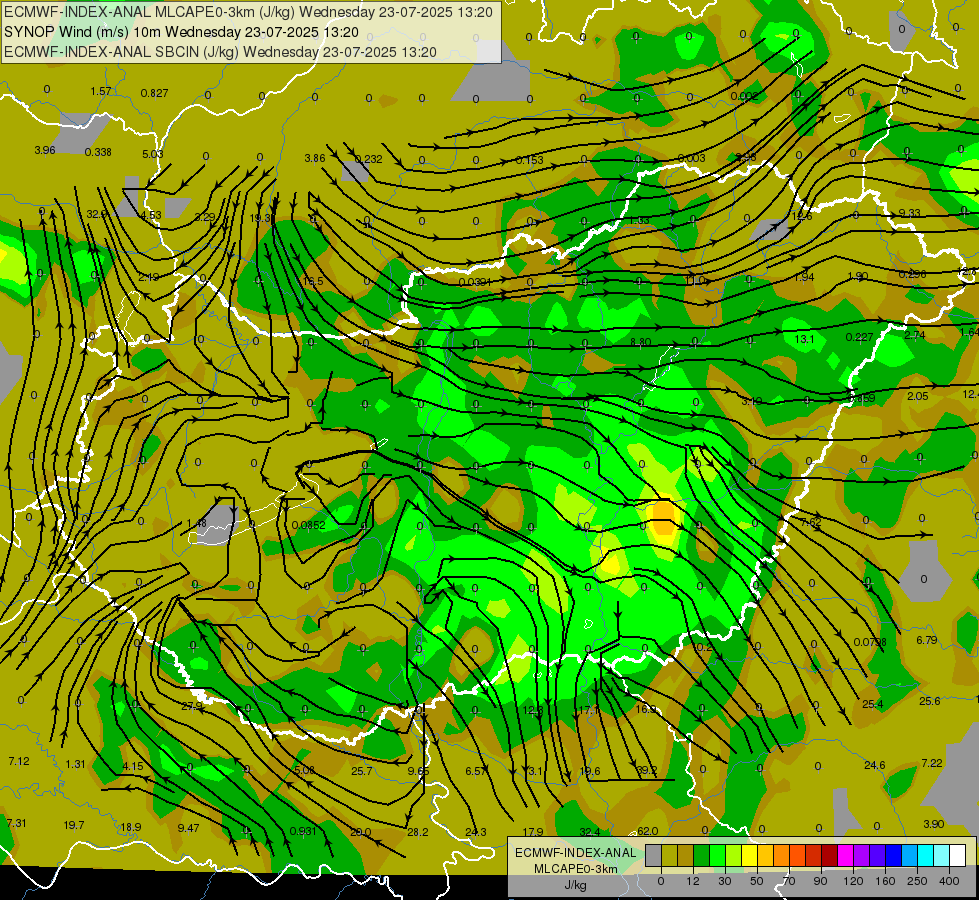Select the white swatch at legend end

(957, 855)
